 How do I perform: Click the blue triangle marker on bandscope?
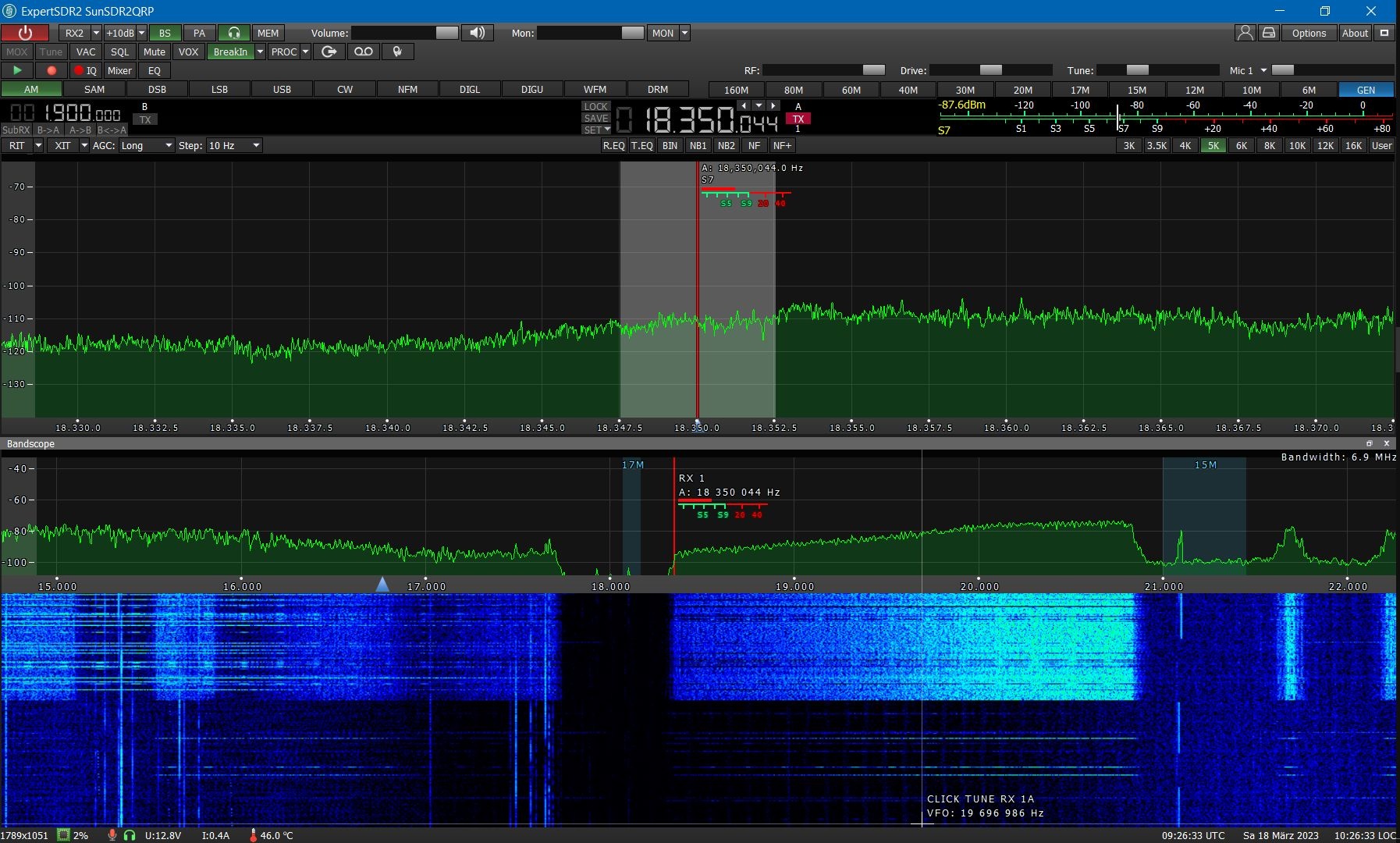click(x=382, y=584)
